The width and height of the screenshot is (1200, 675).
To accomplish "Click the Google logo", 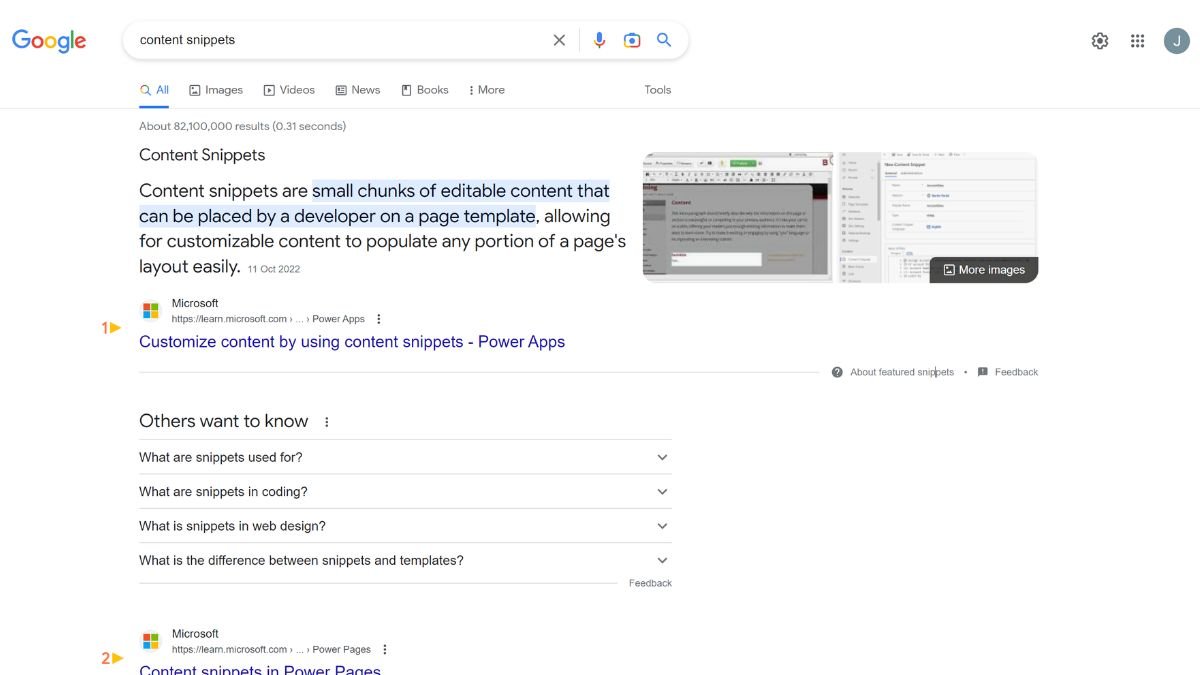I will pos(49,40).
